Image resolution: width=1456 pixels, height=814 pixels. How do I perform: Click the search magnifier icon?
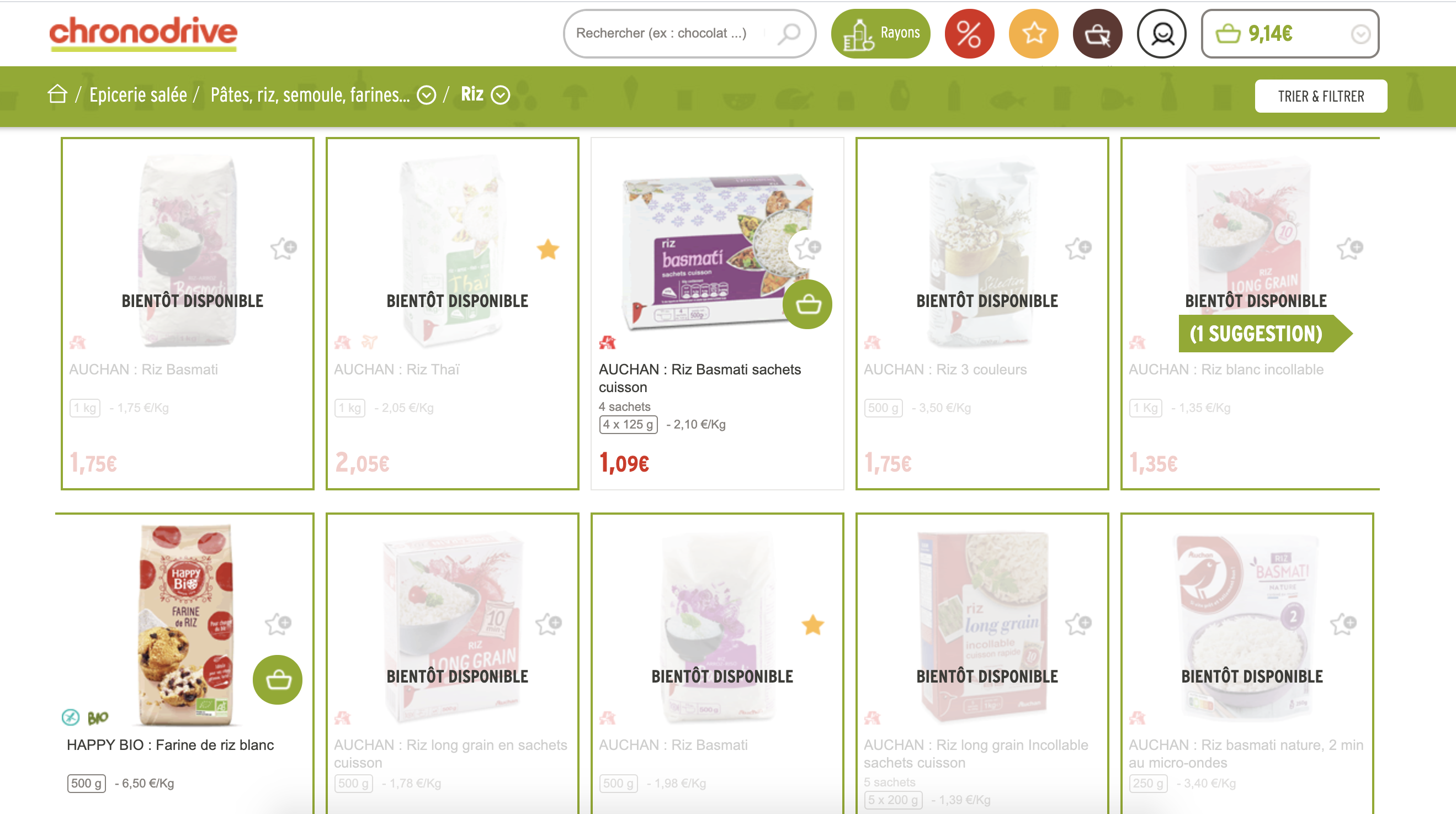click(x=789, y=33)
